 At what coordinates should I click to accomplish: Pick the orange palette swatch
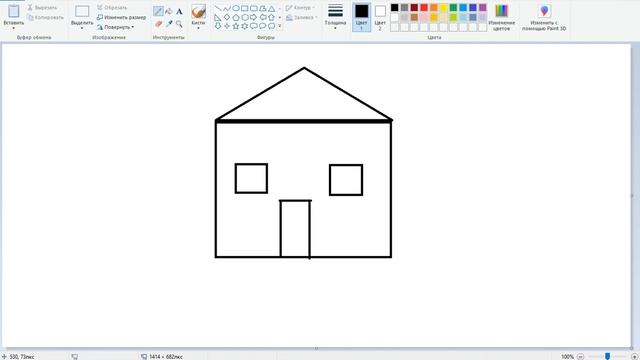434,7
